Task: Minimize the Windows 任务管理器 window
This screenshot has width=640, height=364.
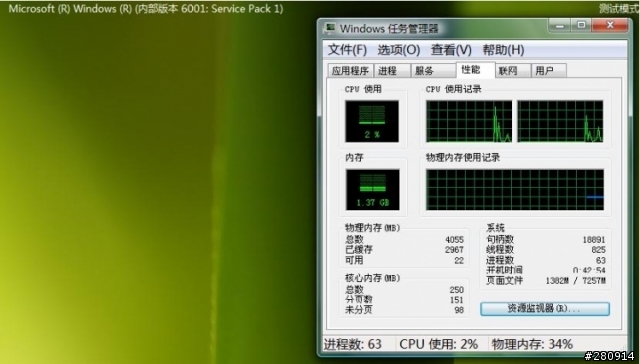Action: pos(560,26)
